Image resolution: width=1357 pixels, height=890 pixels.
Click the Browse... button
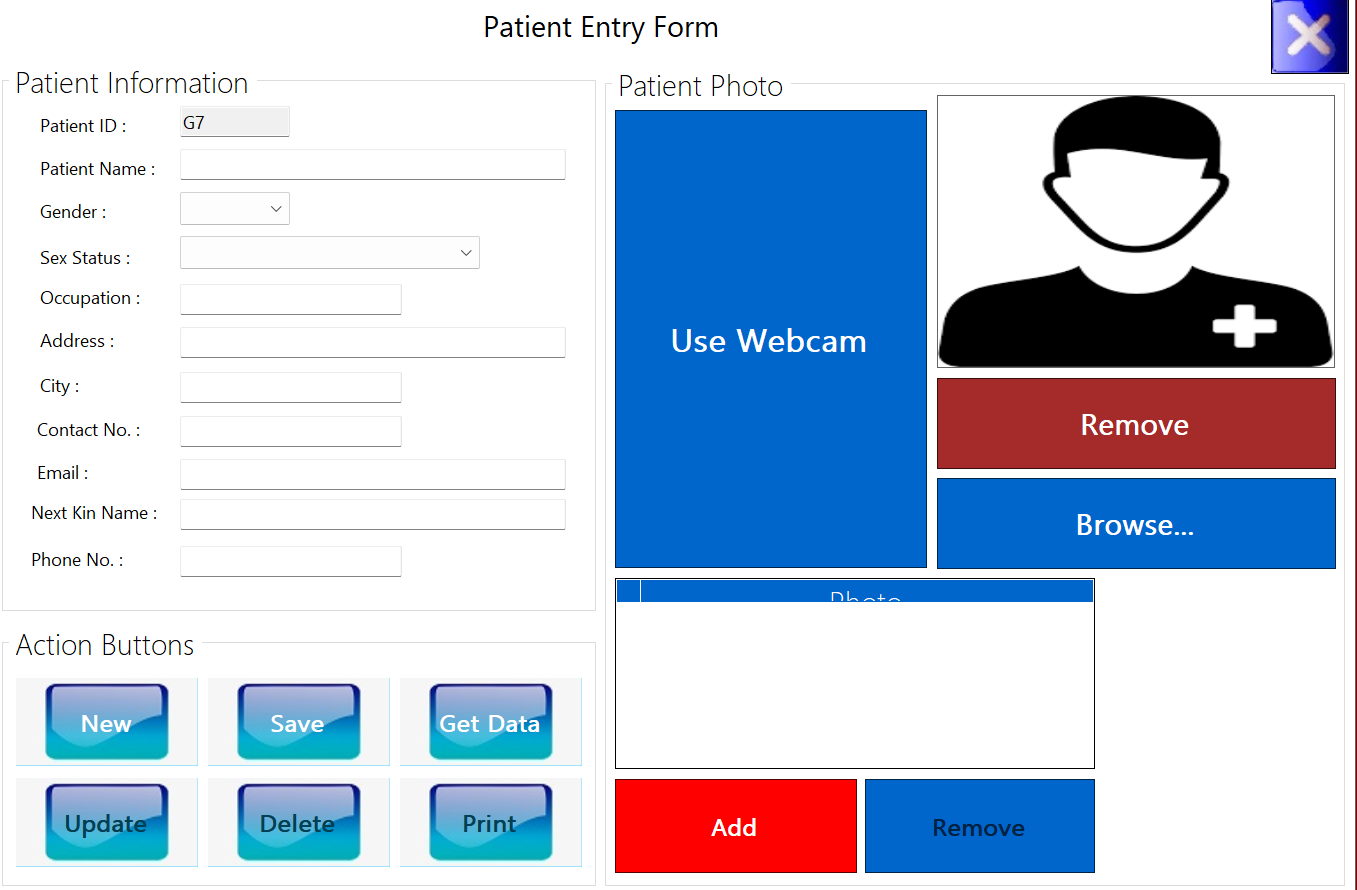[x=1135, y=523]
